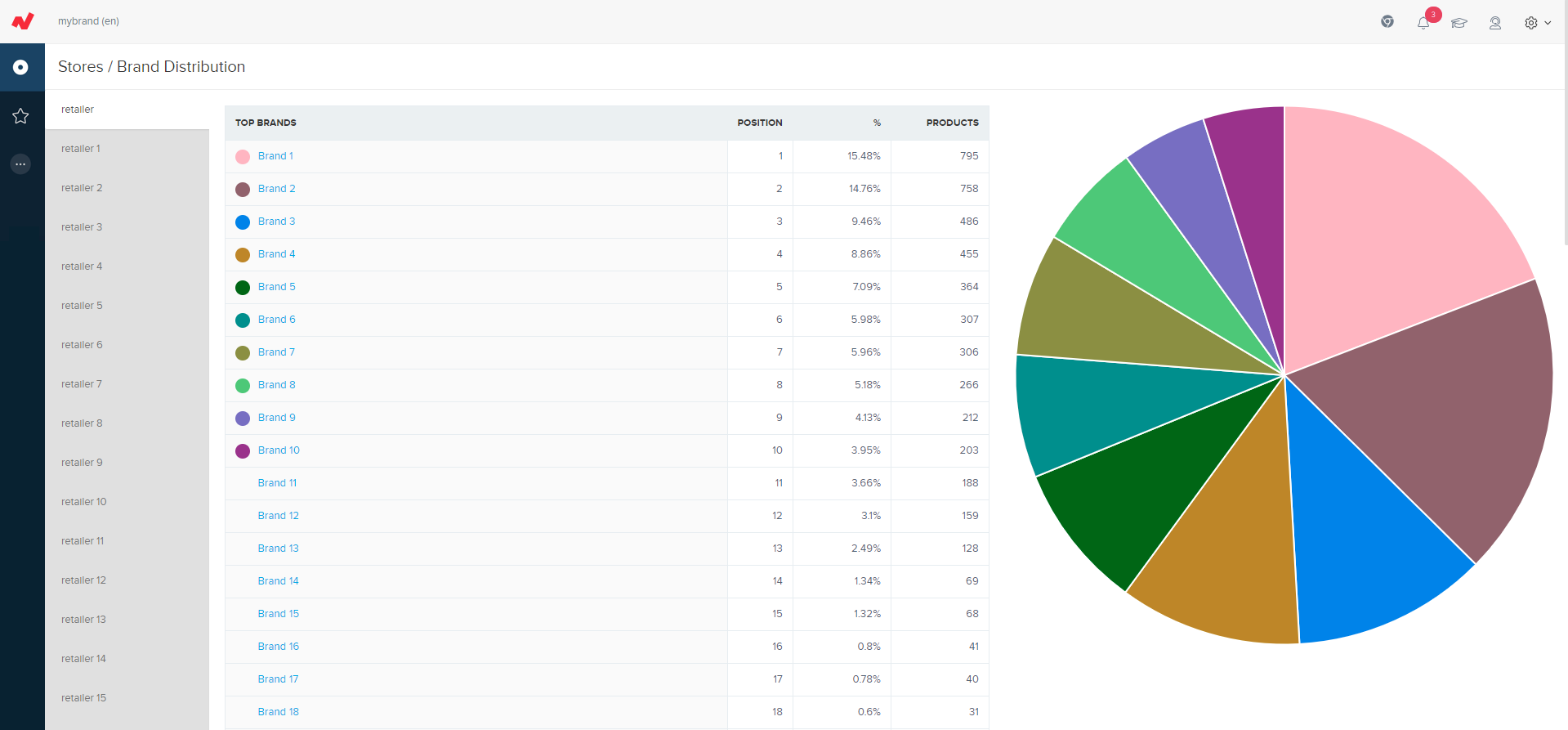The width and height of the screenshot is (1568, 730).
Task: Select retailer 11 in the sidebar list
Action: tap(127, 541)
